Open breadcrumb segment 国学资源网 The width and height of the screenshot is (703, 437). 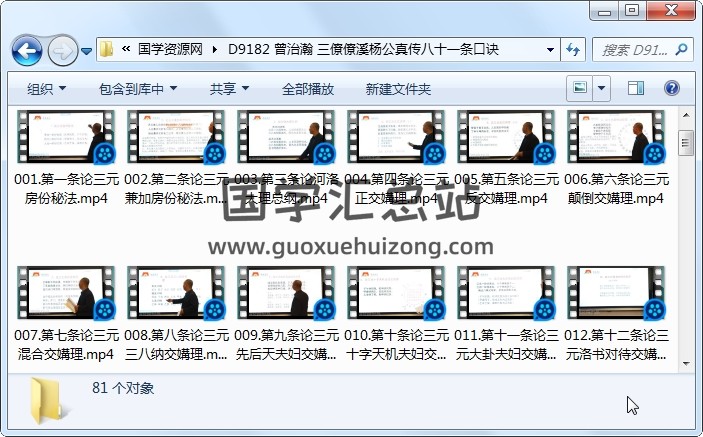click(x=170, y=49)
